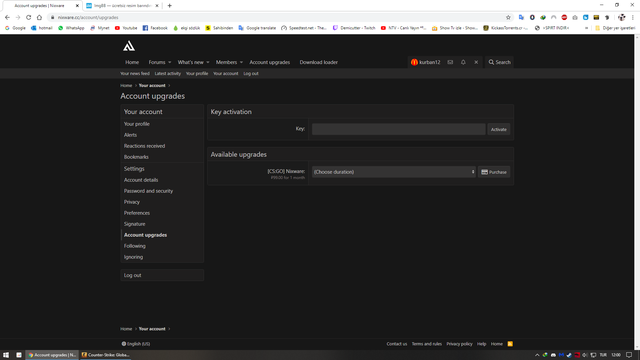Viewport: 640px width, 360px height.
Task: Open Latest activity in sub-navigation
Action: [x=167, y=74]
